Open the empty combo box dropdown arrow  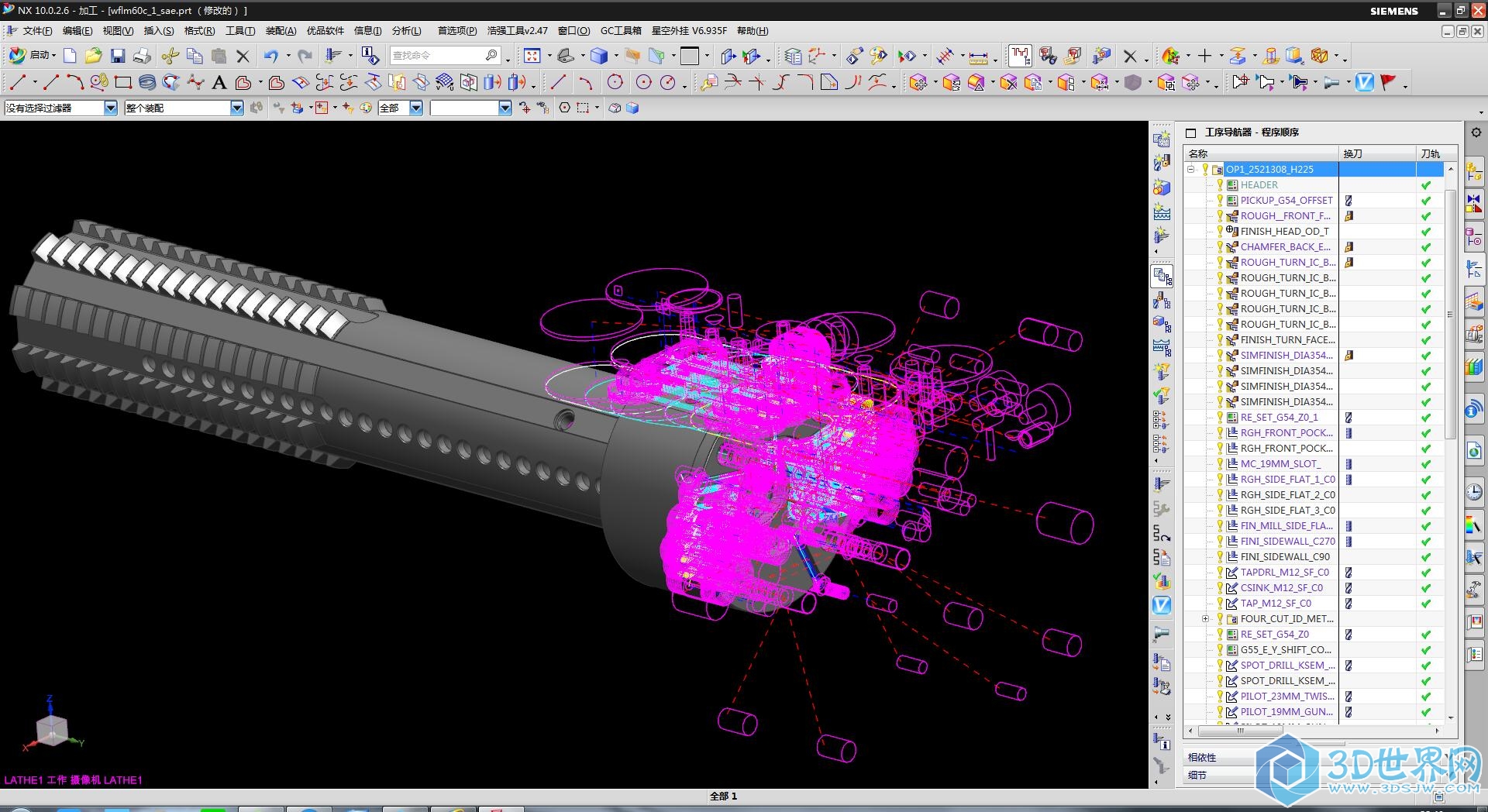pyautogui.click(x=505, y=108)
